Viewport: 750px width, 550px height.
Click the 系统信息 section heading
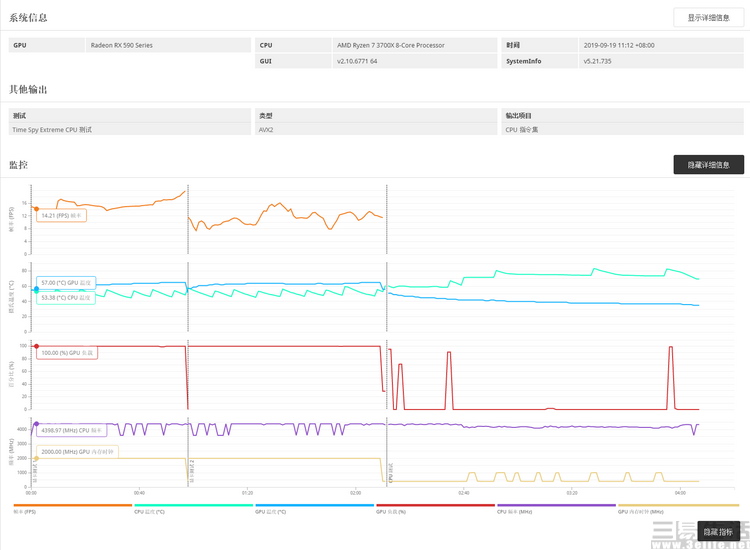click(28, 18)
